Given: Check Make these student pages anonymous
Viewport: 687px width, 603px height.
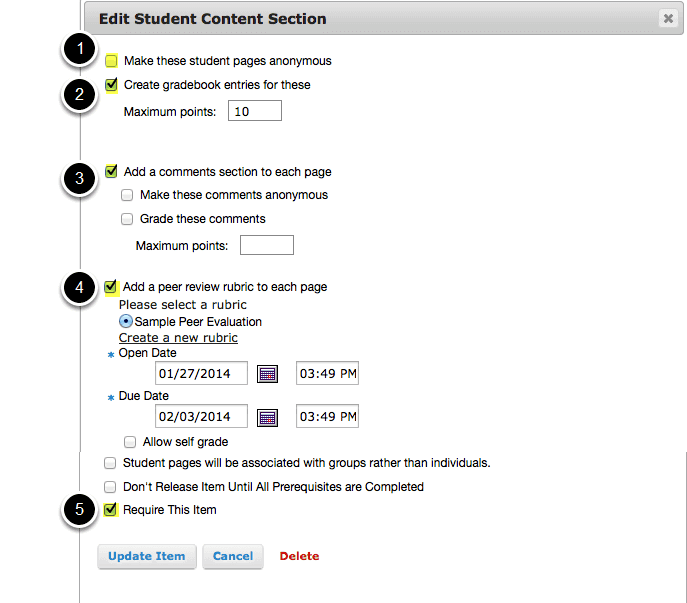Looking at the screenshot, I should tap(111, 60).
